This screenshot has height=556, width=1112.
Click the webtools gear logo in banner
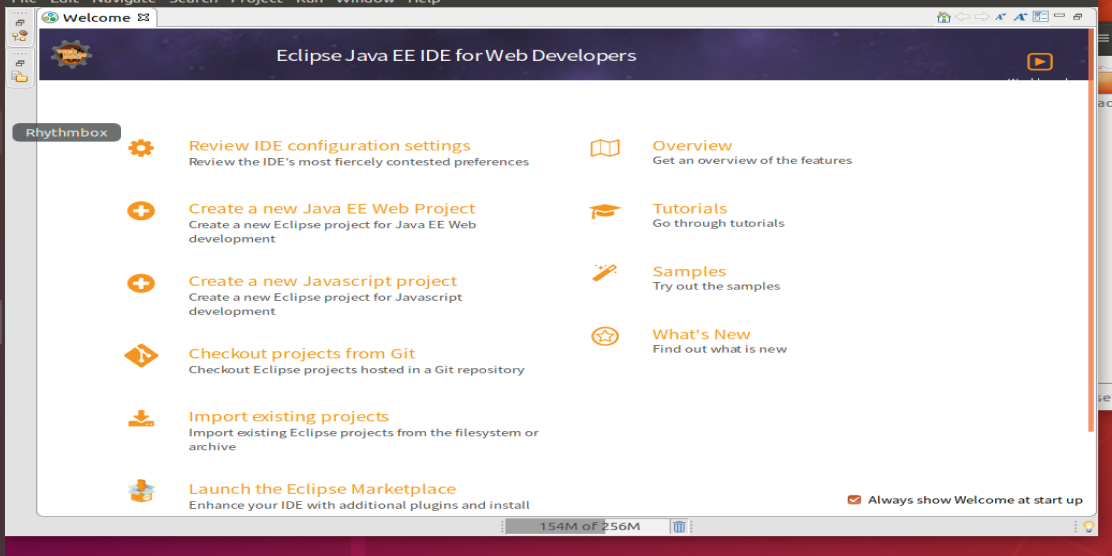pos(72,54)
